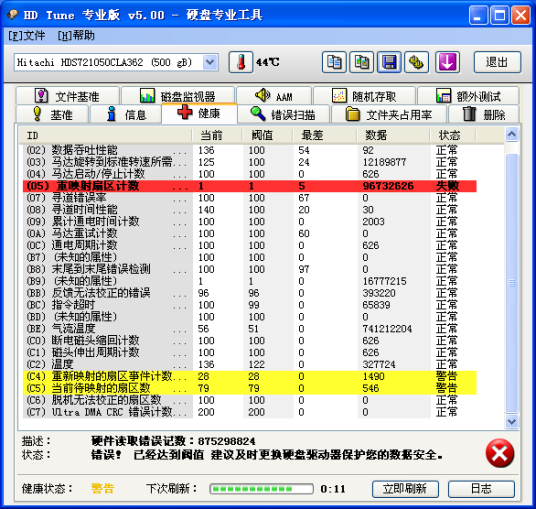This screenshot has height=509, width=536.
Task: Click the red X error status icon
Action: [499, 453]
